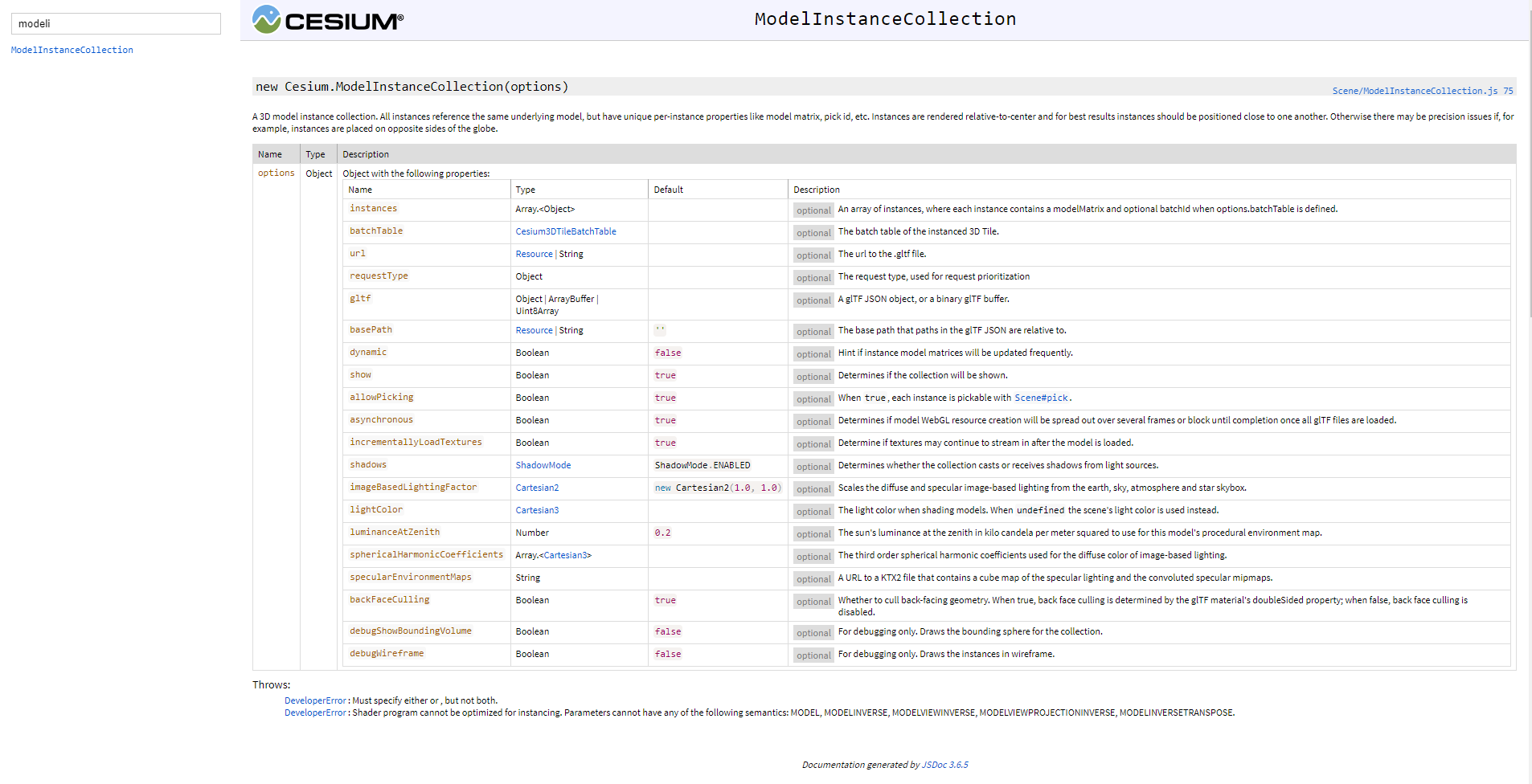
Task: Click the optional badge in debugWireframe row
Action: point(813,655)
